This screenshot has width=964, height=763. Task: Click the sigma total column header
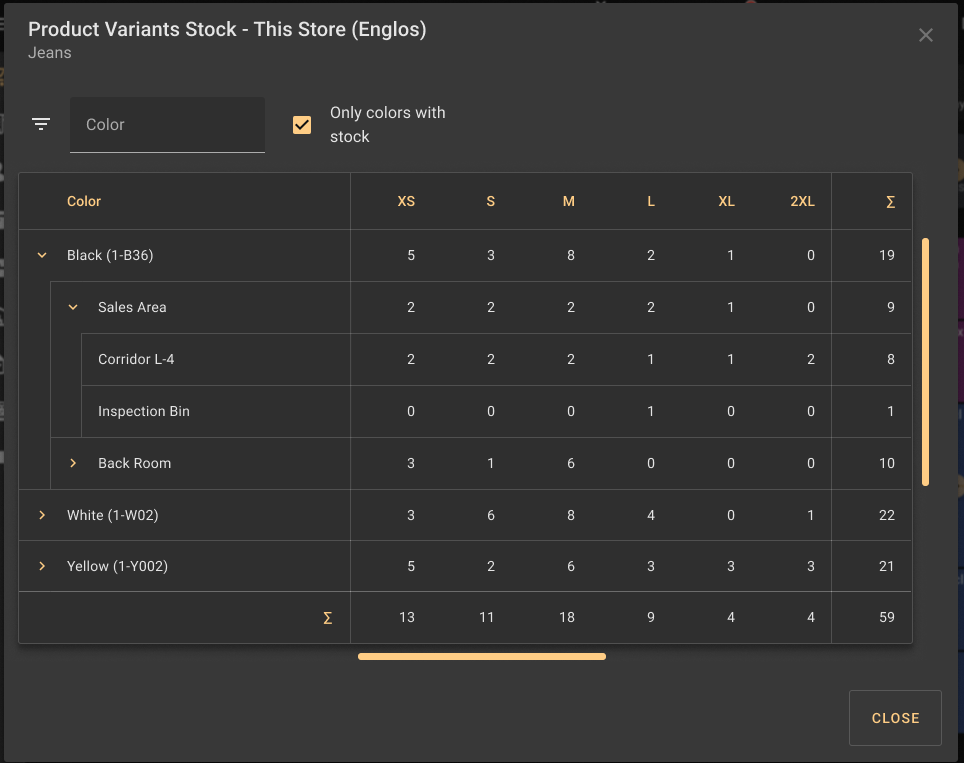[890, 201]
